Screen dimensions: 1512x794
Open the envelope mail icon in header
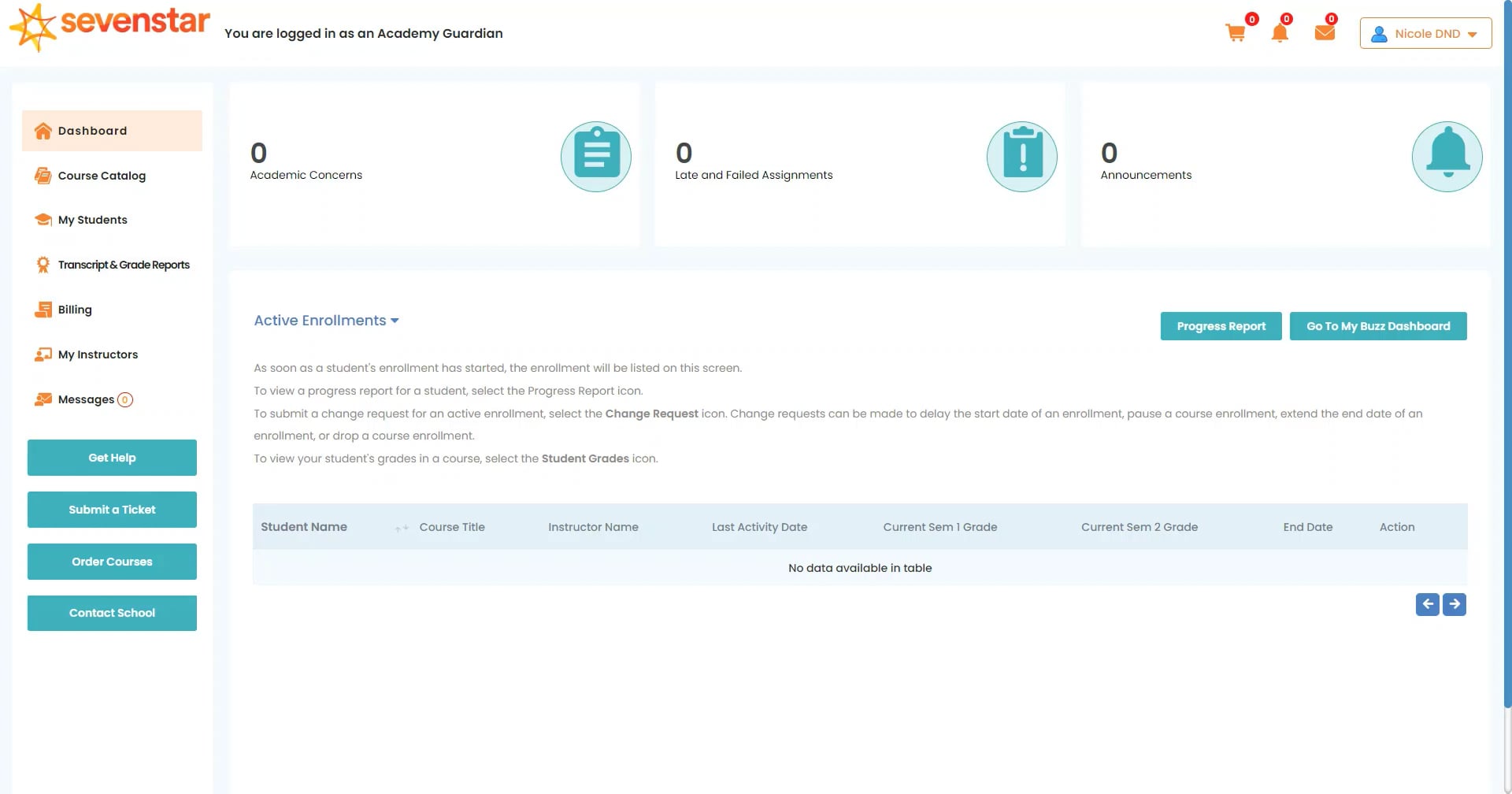(1324, 32)
